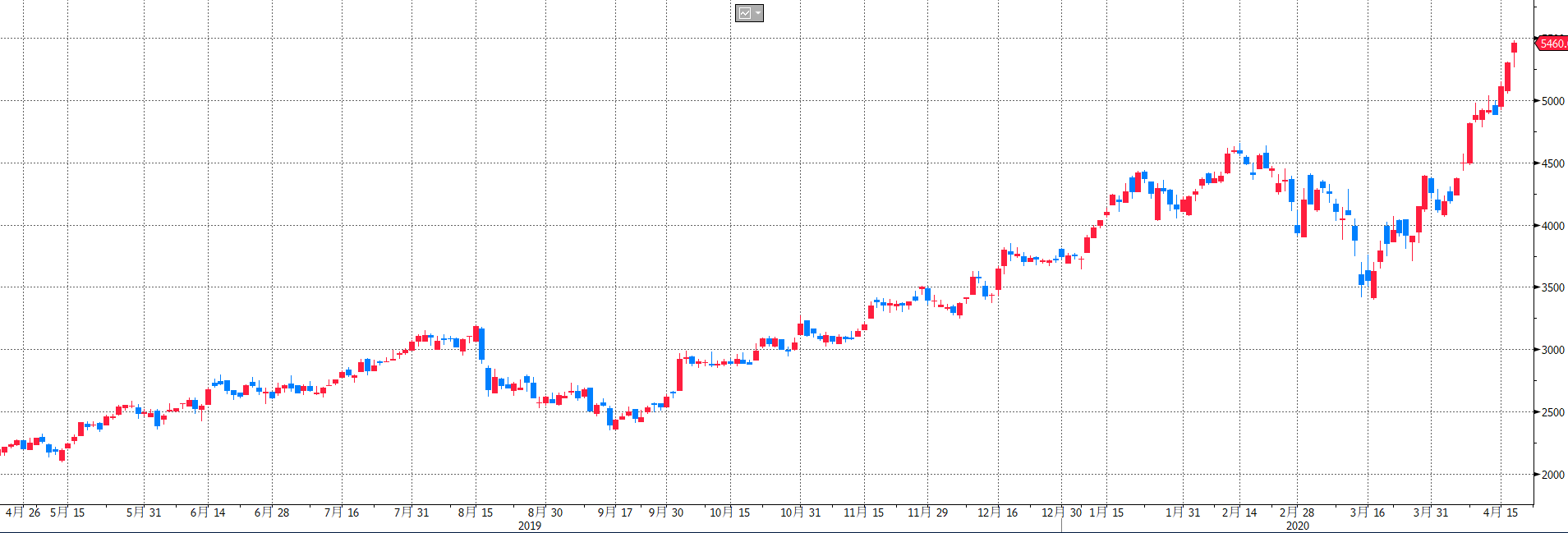Click the 3500 price axis label

1552,287
